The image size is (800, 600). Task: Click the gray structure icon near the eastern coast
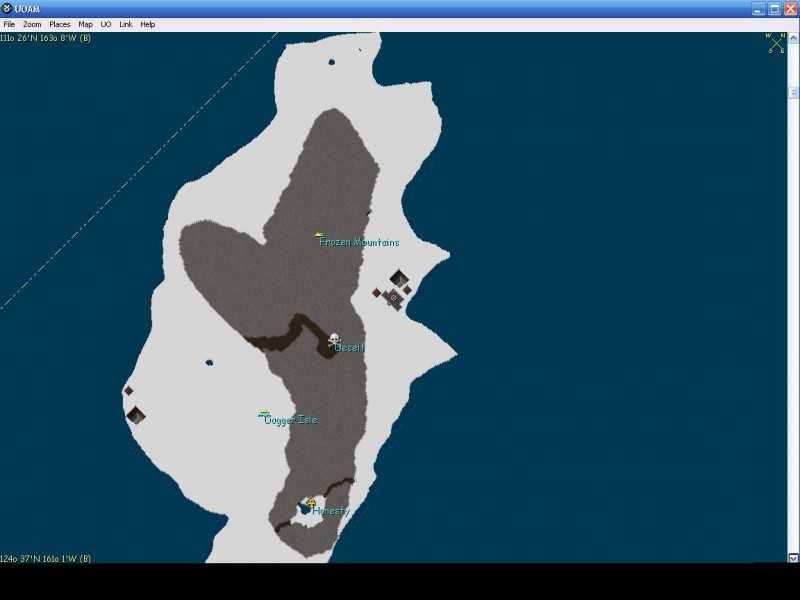394,298
